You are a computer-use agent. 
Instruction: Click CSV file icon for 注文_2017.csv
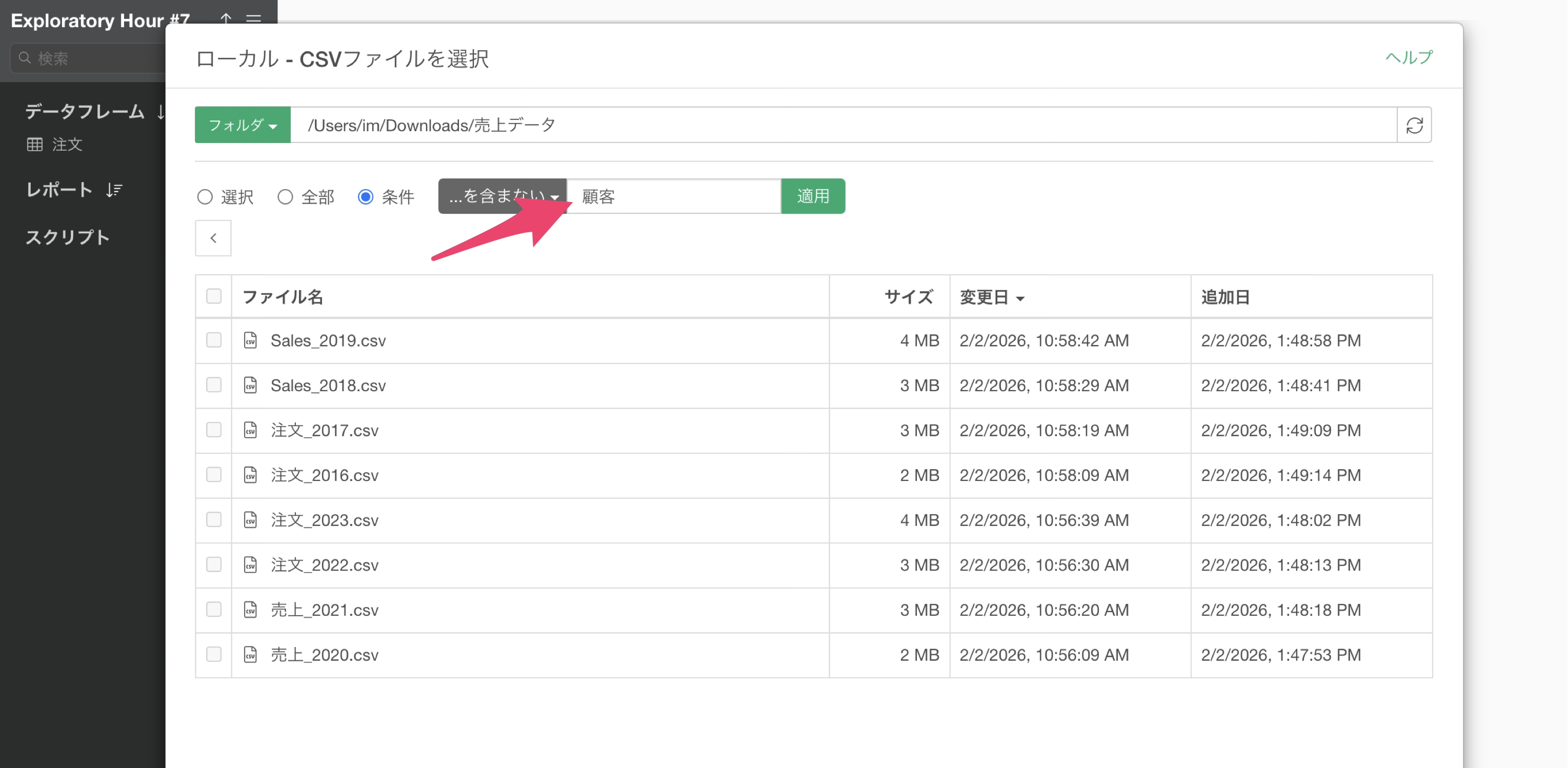(x=250, y=430)
